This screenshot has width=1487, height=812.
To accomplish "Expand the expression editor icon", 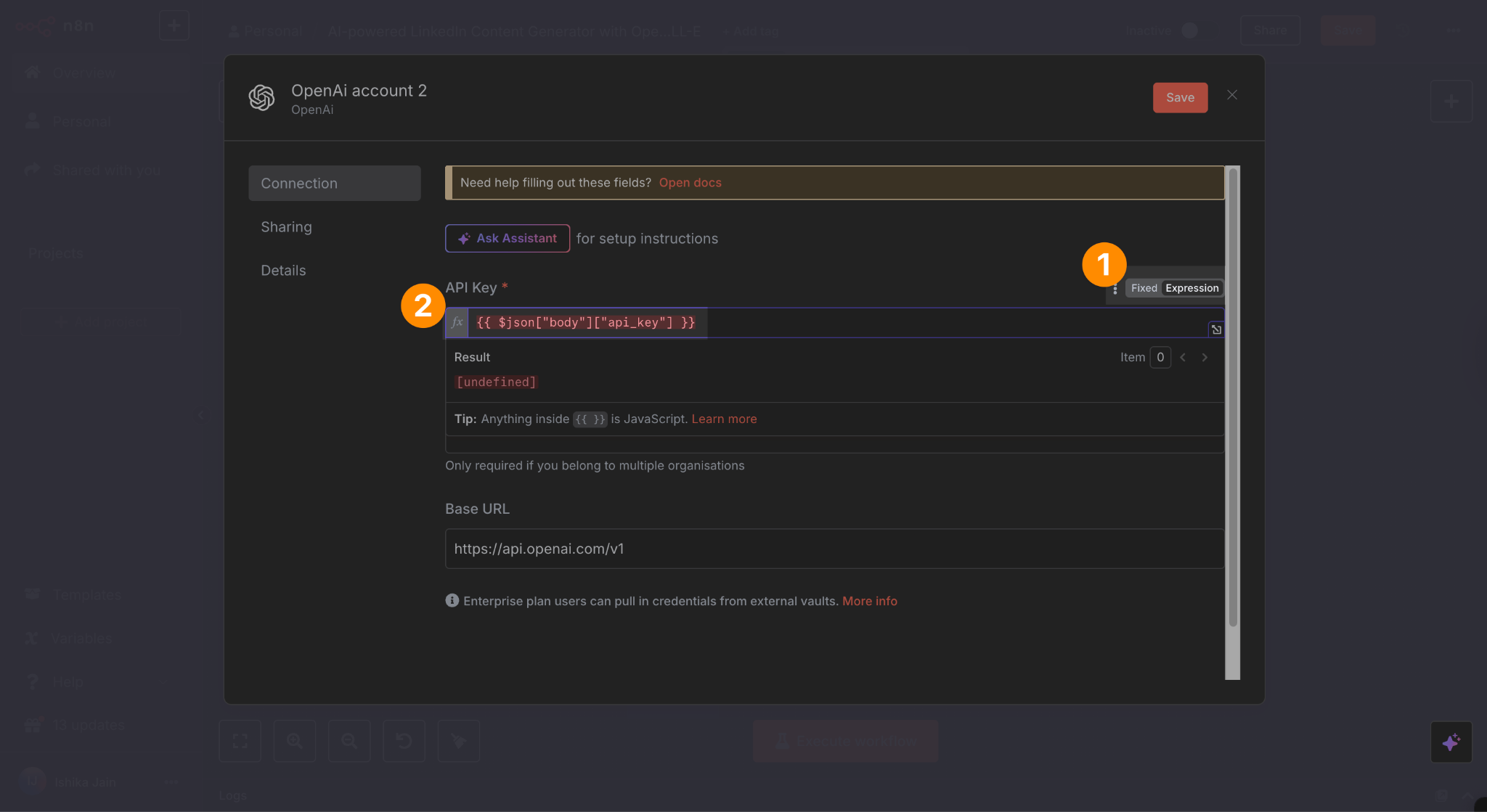I will pyautogui.click(x=1216, y=329).
